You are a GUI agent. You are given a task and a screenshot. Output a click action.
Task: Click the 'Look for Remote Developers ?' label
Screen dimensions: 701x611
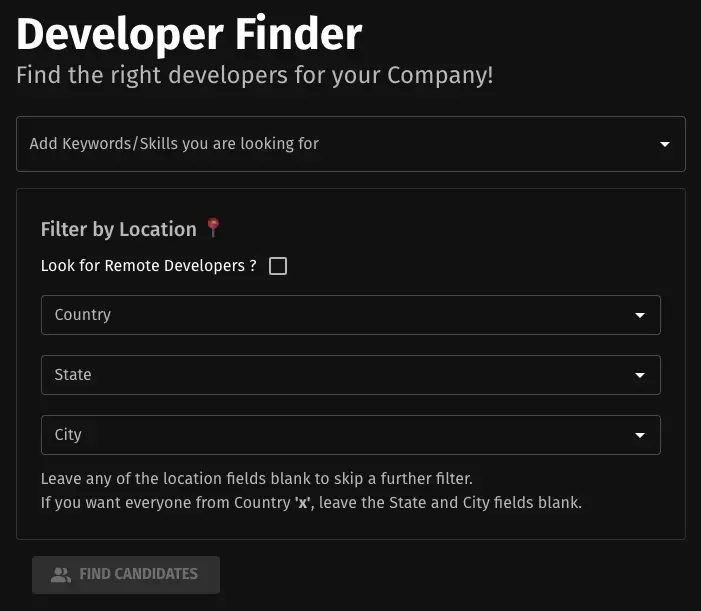coord(148,265)
